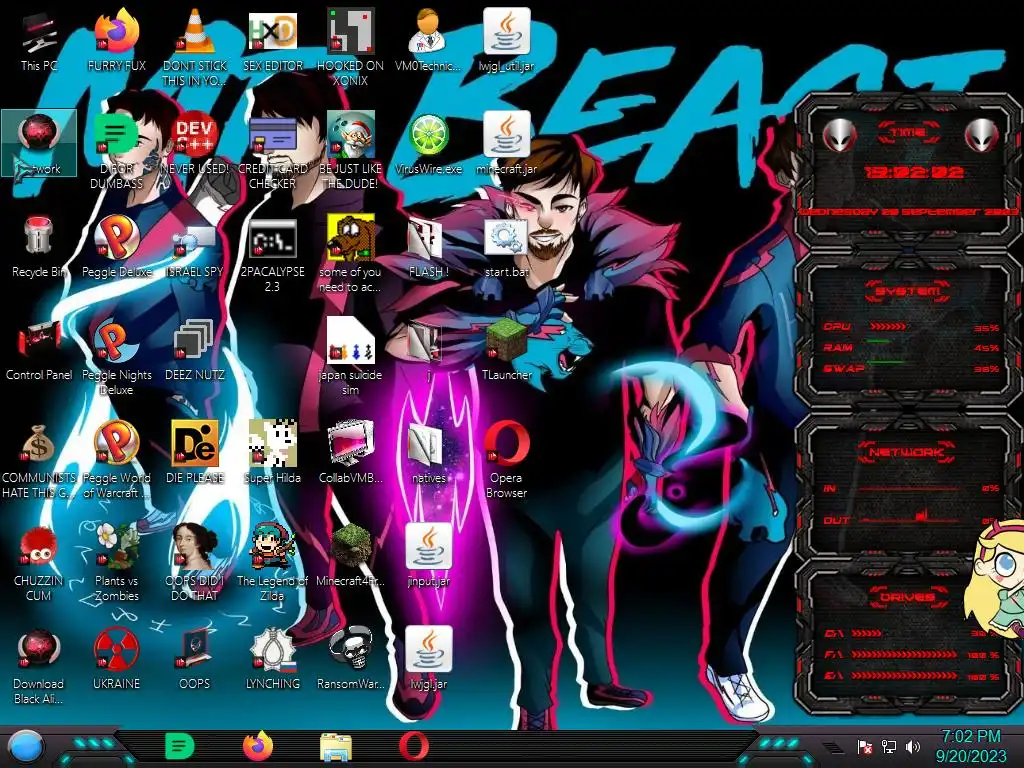
Task: Launch Peggle Nights Deluxe
Action: click(x=117, y=356)
